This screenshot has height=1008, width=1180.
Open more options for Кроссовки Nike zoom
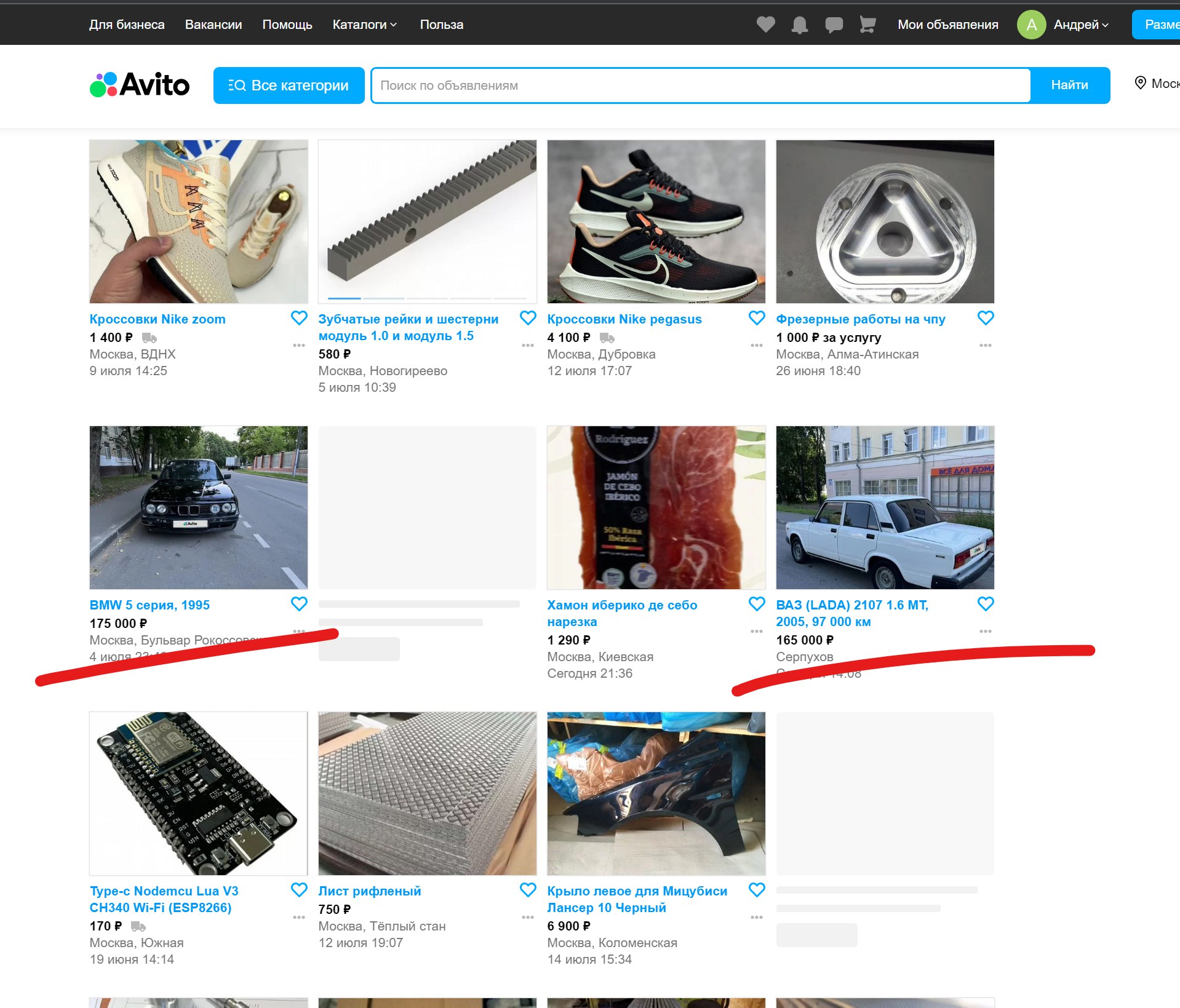[299, 345]
